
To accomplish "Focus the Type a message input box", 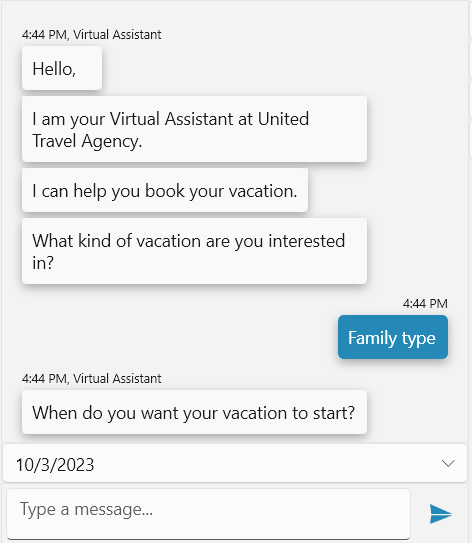I will click(x=208, y=513).
